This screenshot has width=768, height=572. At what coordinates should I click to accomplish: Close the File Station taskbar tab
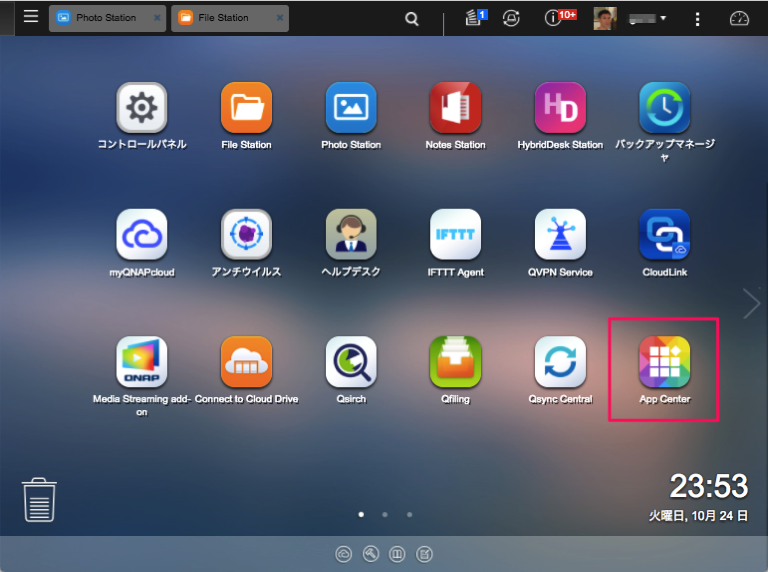[x=280, y=18]
